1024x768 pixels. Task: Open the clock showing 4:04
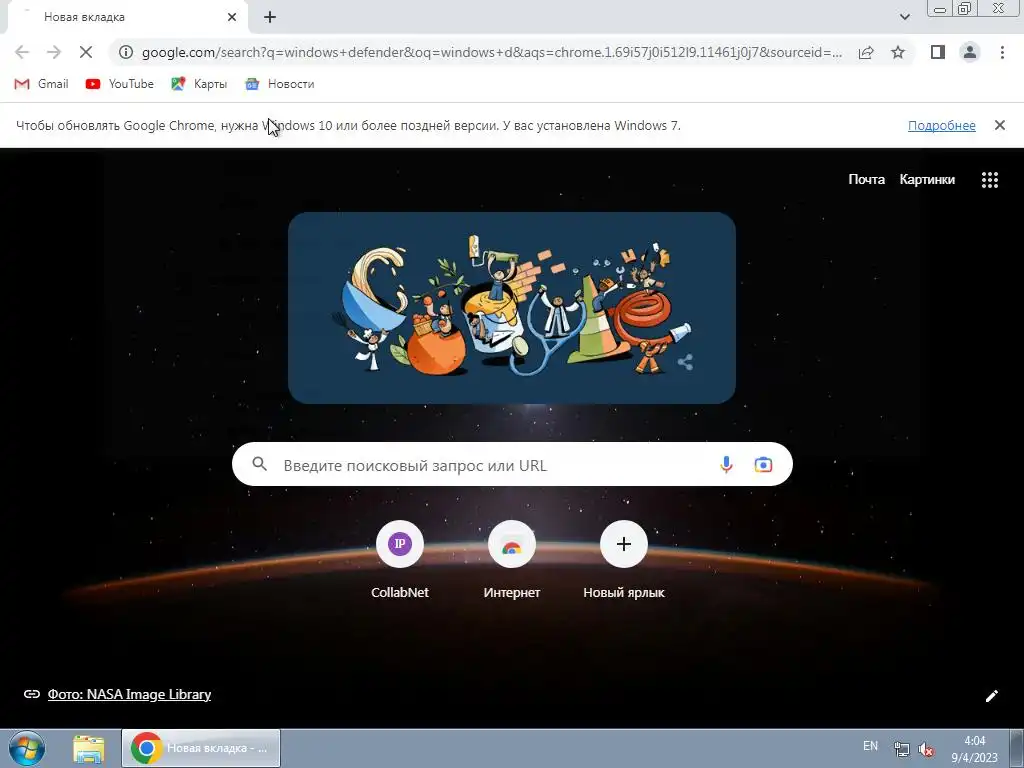(x=974, y=748)
